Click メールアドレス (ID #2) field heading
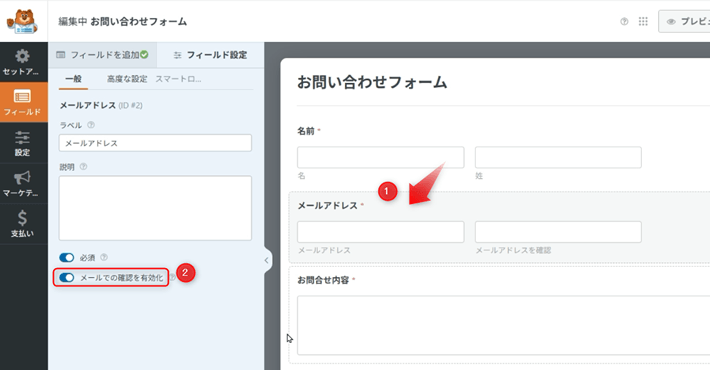710x370 pixels. point(101,105)
